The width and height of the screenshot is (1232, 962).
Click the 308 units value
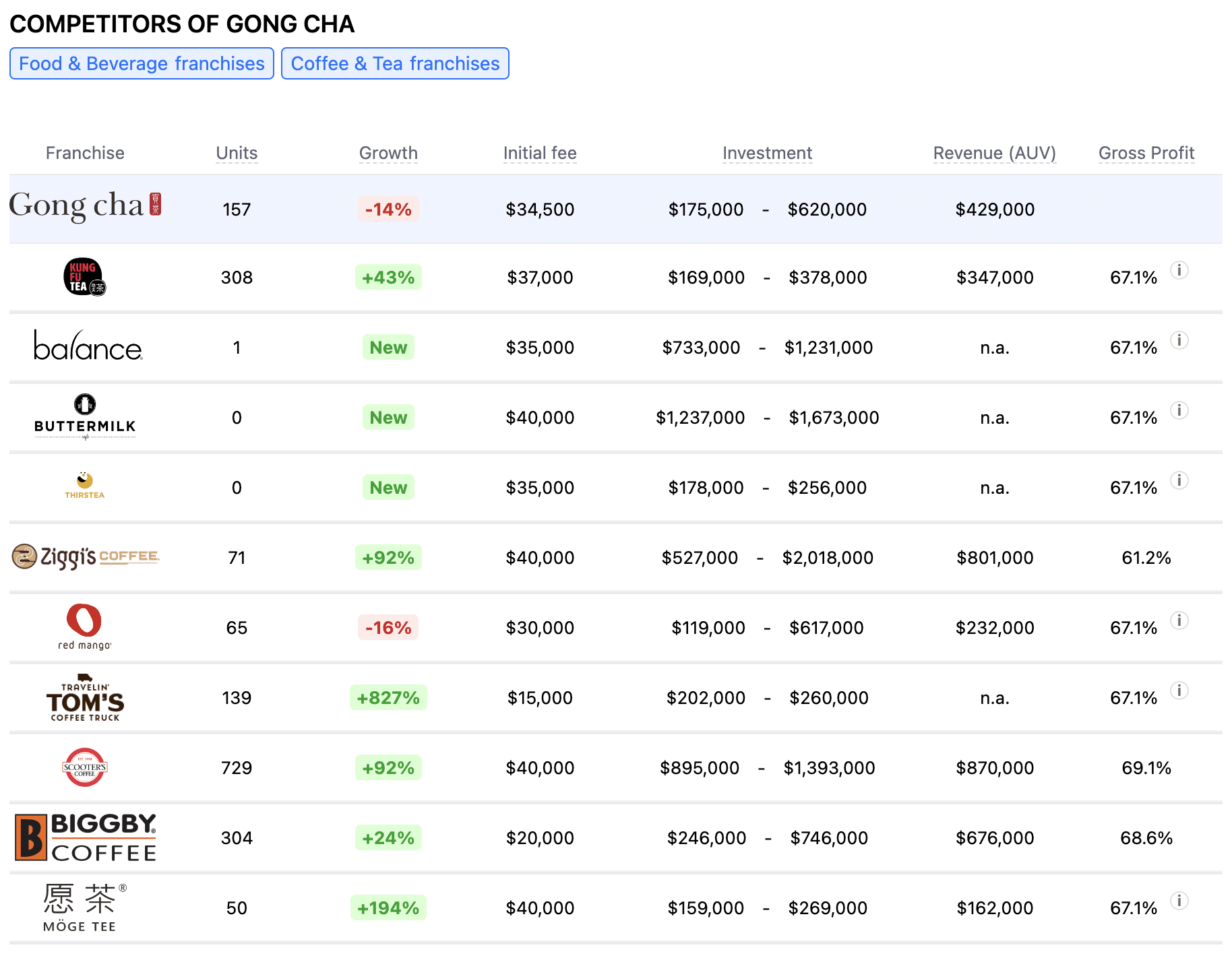pyautogui.click(x=237, y=278)
